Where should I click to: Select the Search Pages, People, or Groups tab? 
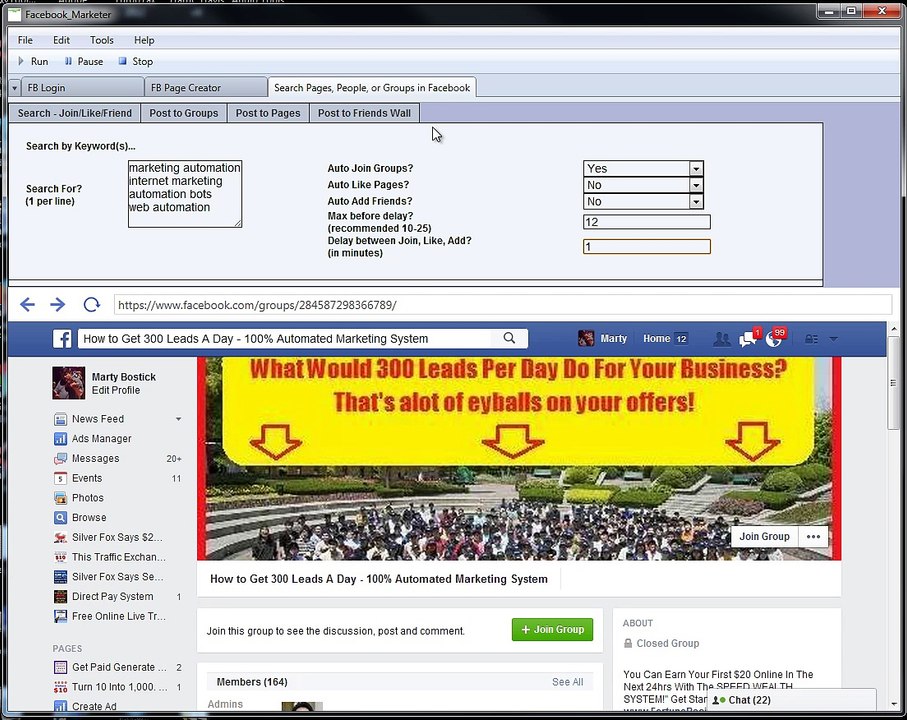tap(372, 87)
